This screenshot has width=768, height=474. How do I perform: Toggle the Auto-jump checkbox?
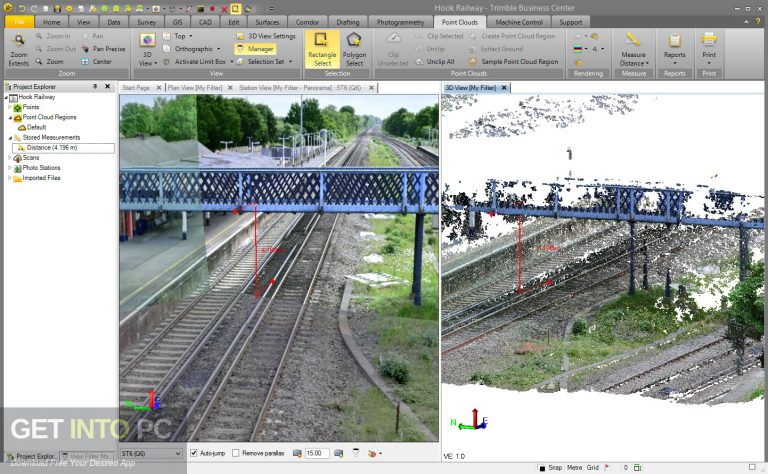pos(194,453)
